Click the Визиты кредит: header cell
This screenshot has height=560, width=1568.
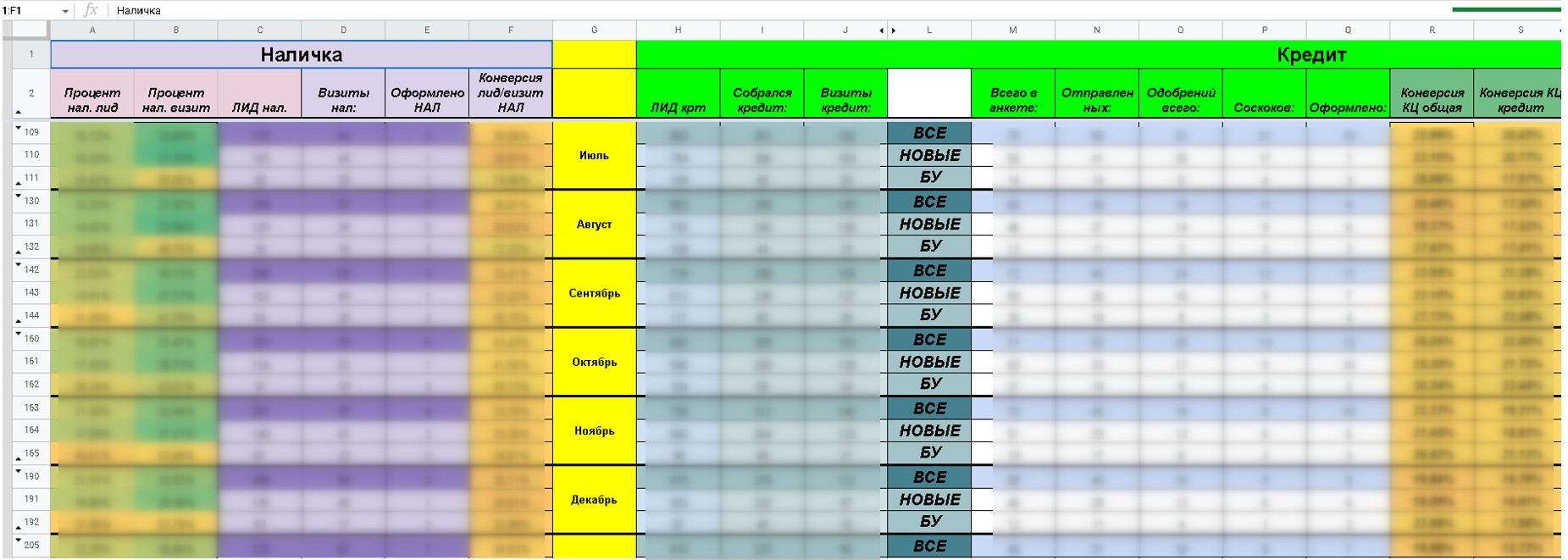pyautogui.click(x=845, y=93)
